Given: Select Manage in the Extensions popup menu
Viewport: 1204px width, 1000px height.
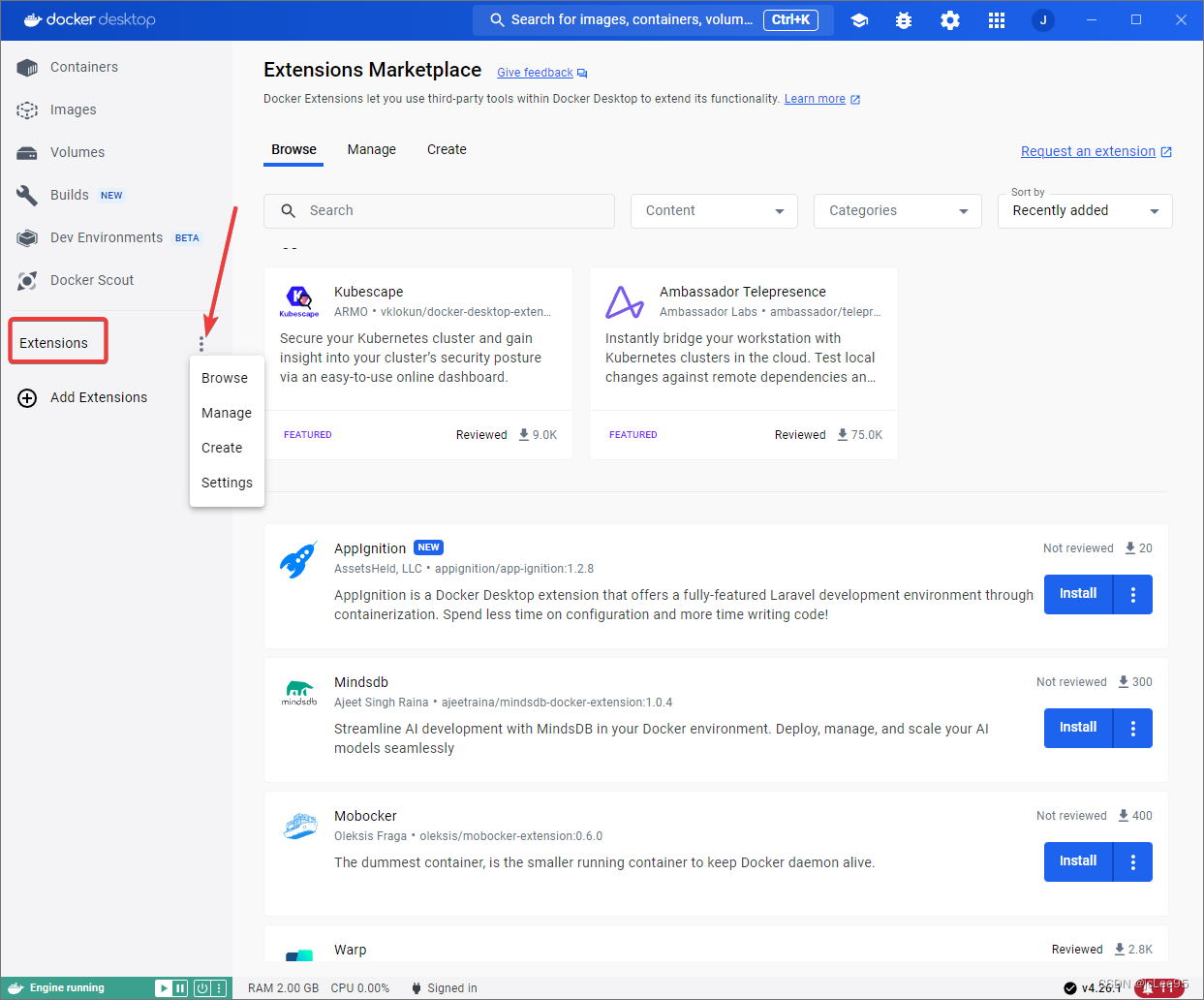Looking at the screenshot, I should 227,413.
